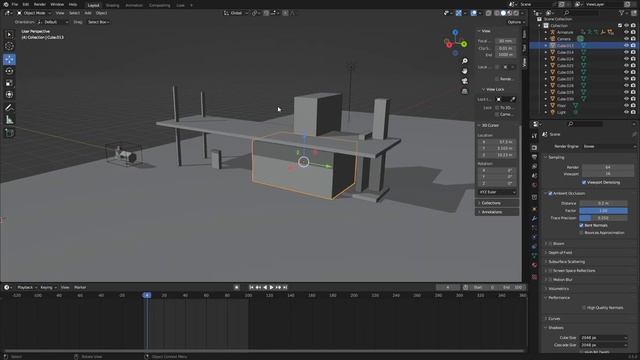Open the Select Box drag dropdown
Screen dimensions: 640x360
[98, 22]
